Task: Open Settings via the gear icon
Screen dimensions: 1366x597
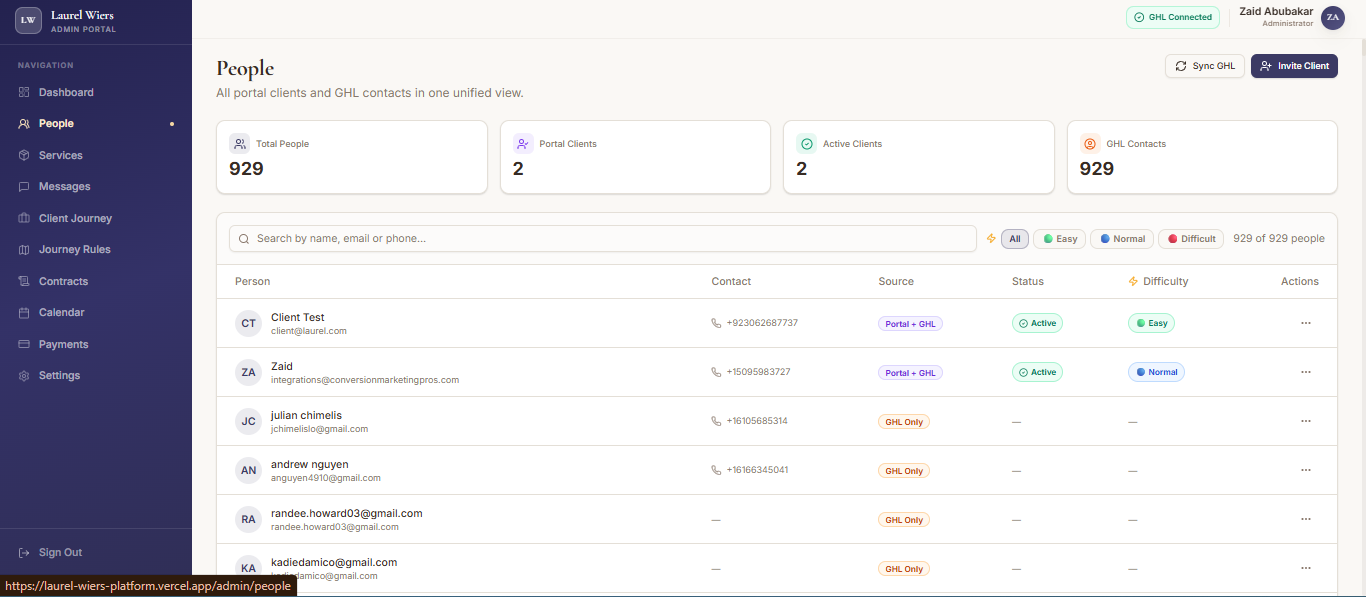Action: coord(26,375)
